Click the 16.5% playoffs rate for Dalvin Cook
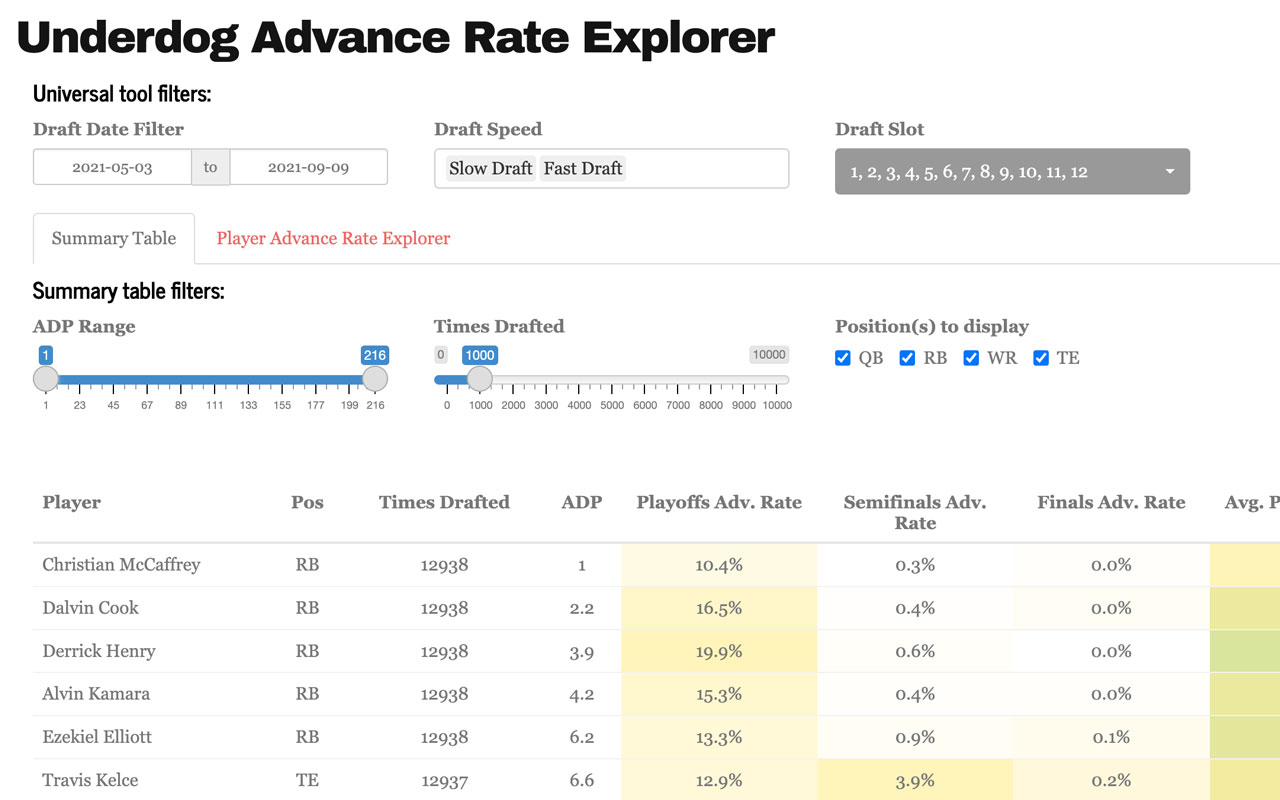 point(719,608)
